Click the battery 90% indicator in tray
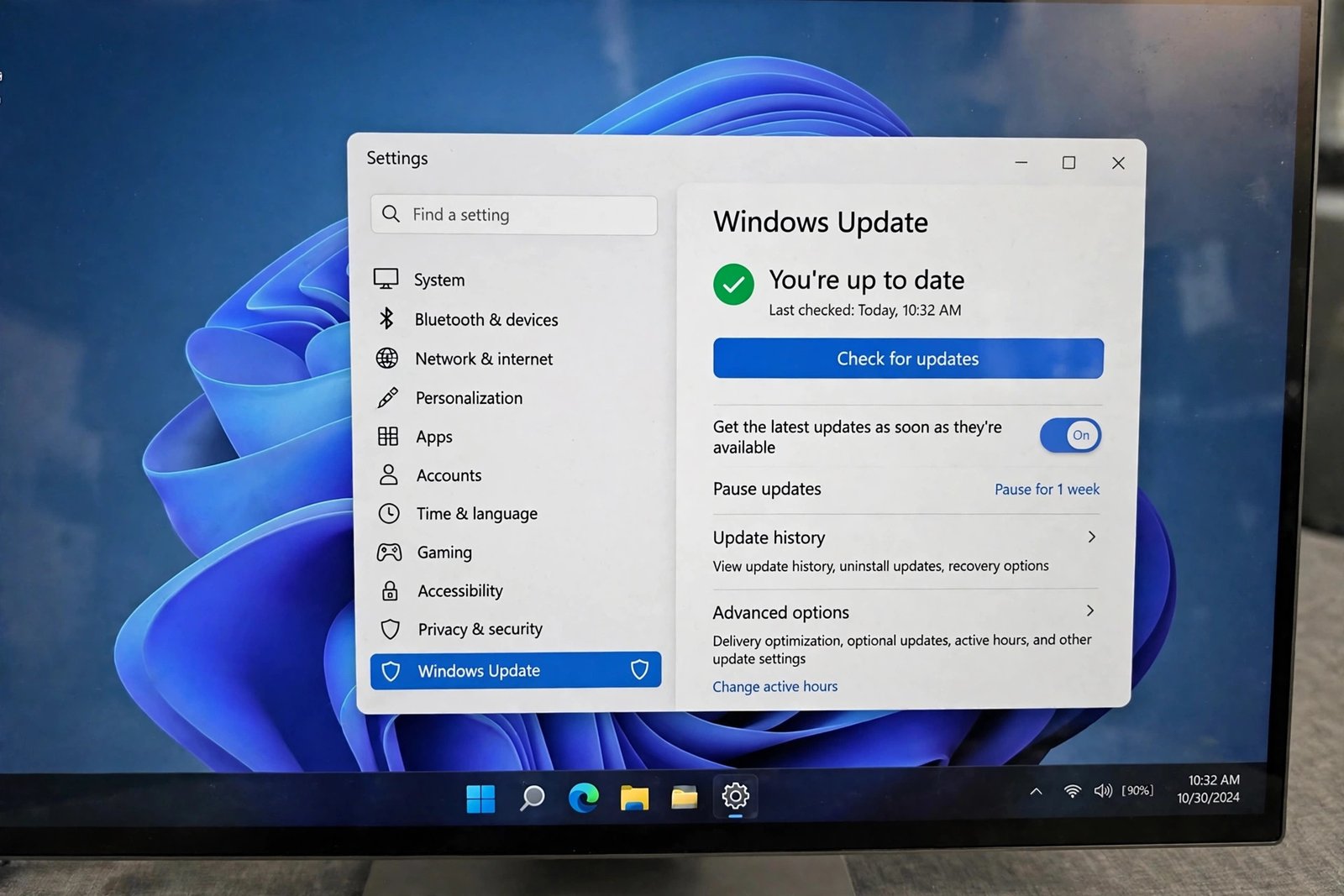The height and width of the screenshot is (896, 1344). (x=1137, y=791)
